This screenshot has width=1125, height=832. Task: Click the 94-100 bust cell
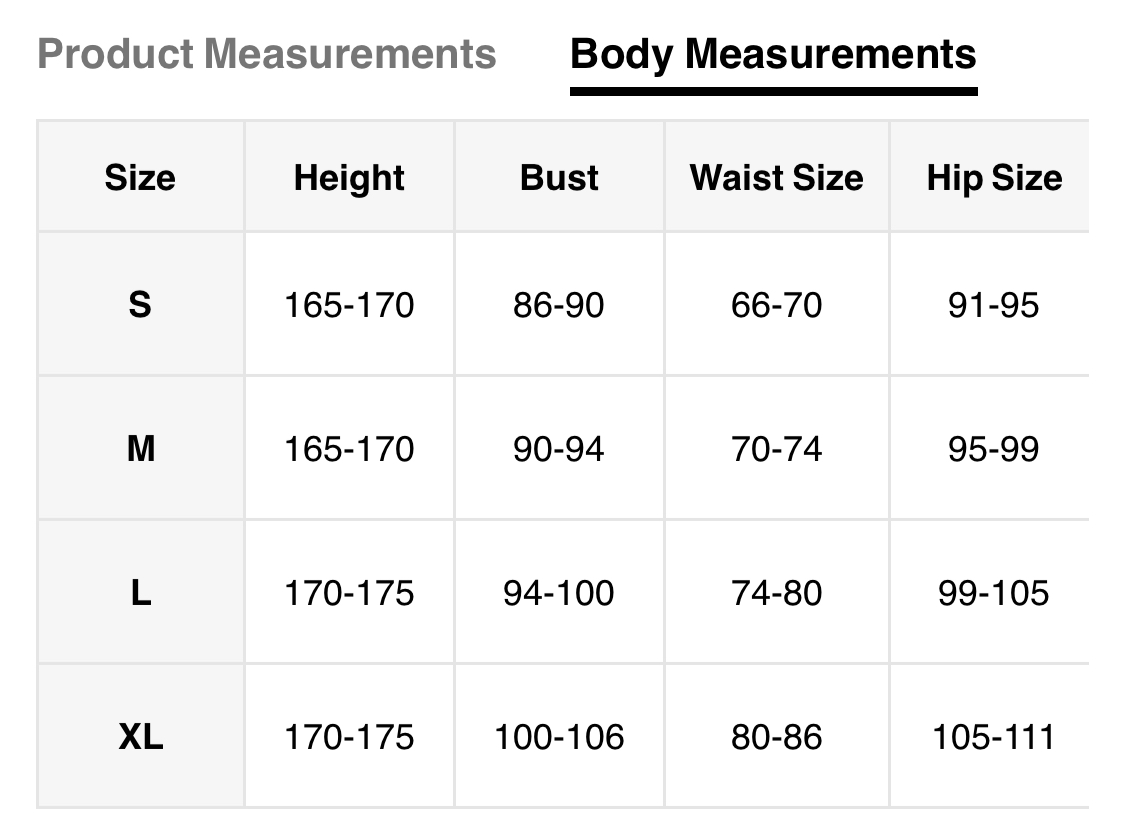pos(559,593)
